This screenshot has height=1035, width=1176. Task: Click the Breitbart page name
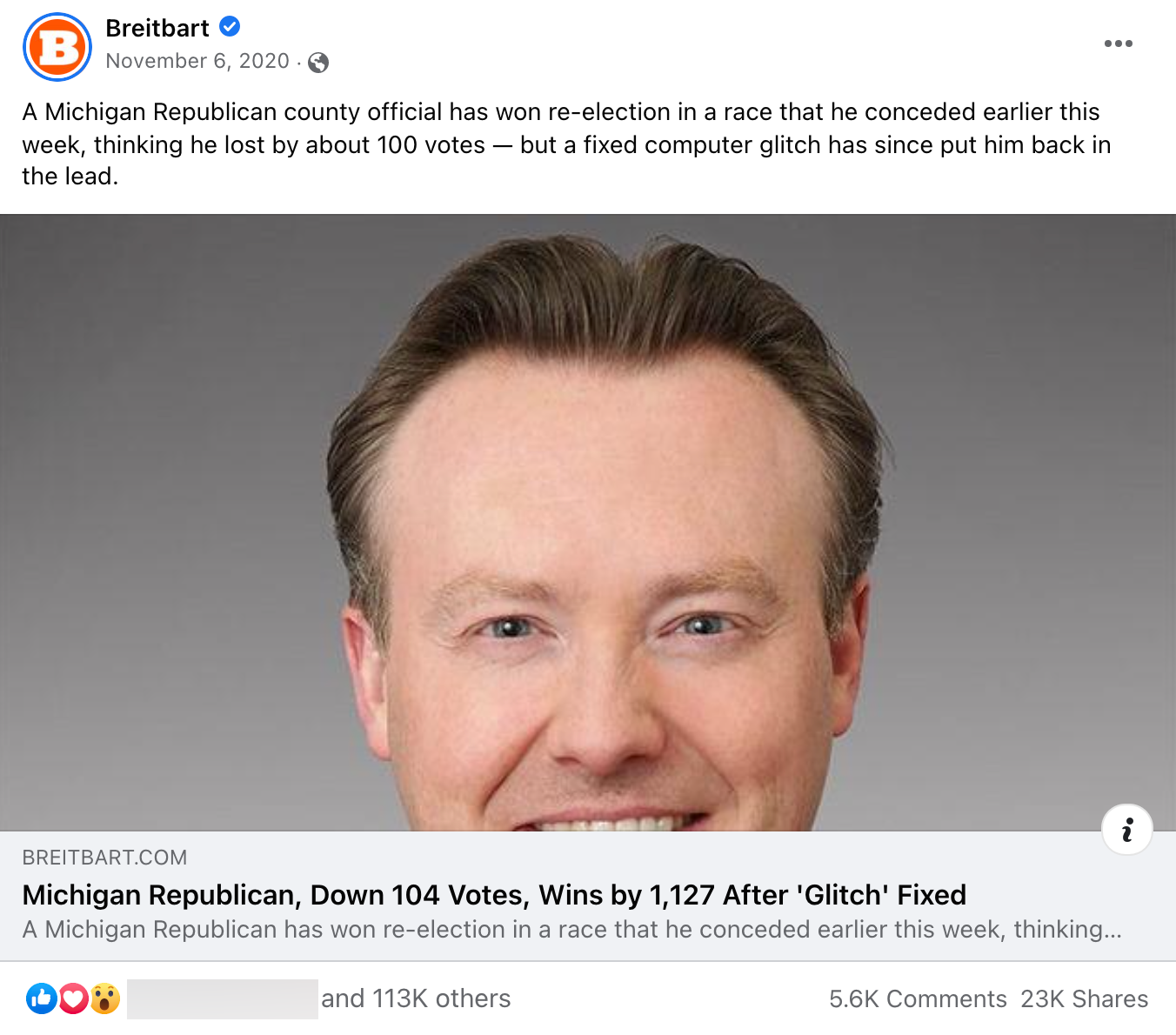(x=157, y=27)
